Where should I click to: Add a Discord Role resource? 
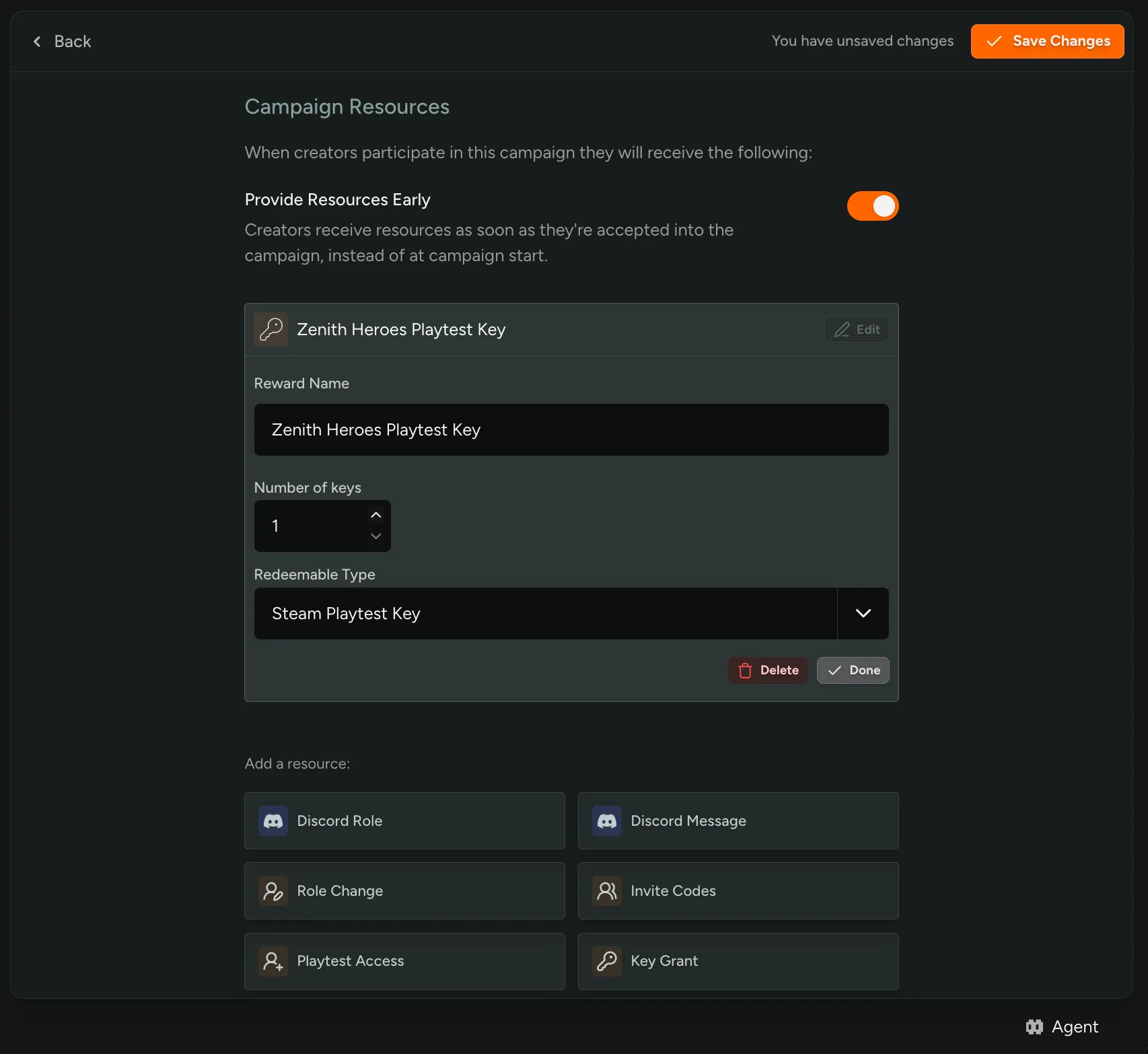tap(404, 820)
